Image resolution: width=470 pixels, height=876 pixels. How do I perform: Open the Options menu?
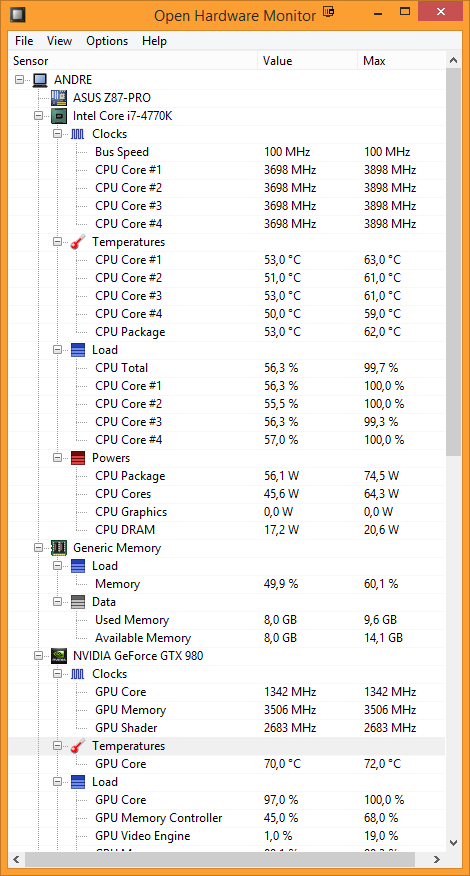pyautogui.click(x=107, y=41)
